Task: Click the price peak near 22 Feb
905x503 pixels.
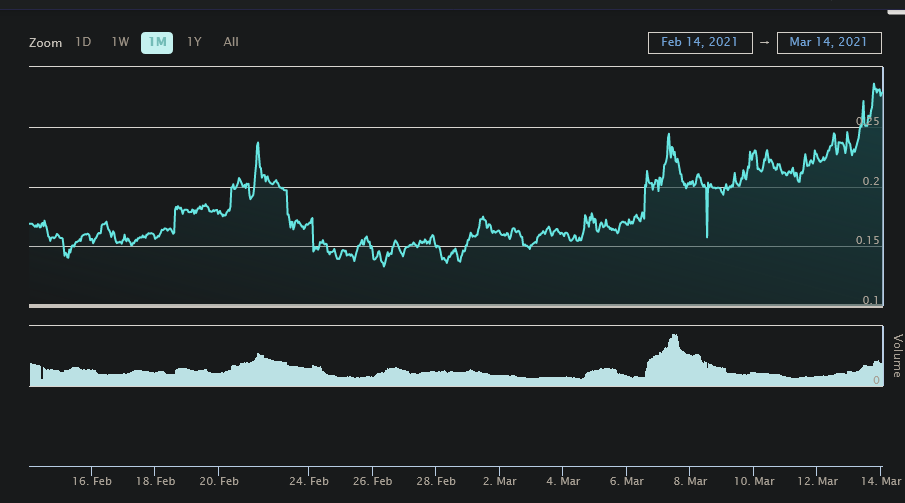Action: click(258, 143)
